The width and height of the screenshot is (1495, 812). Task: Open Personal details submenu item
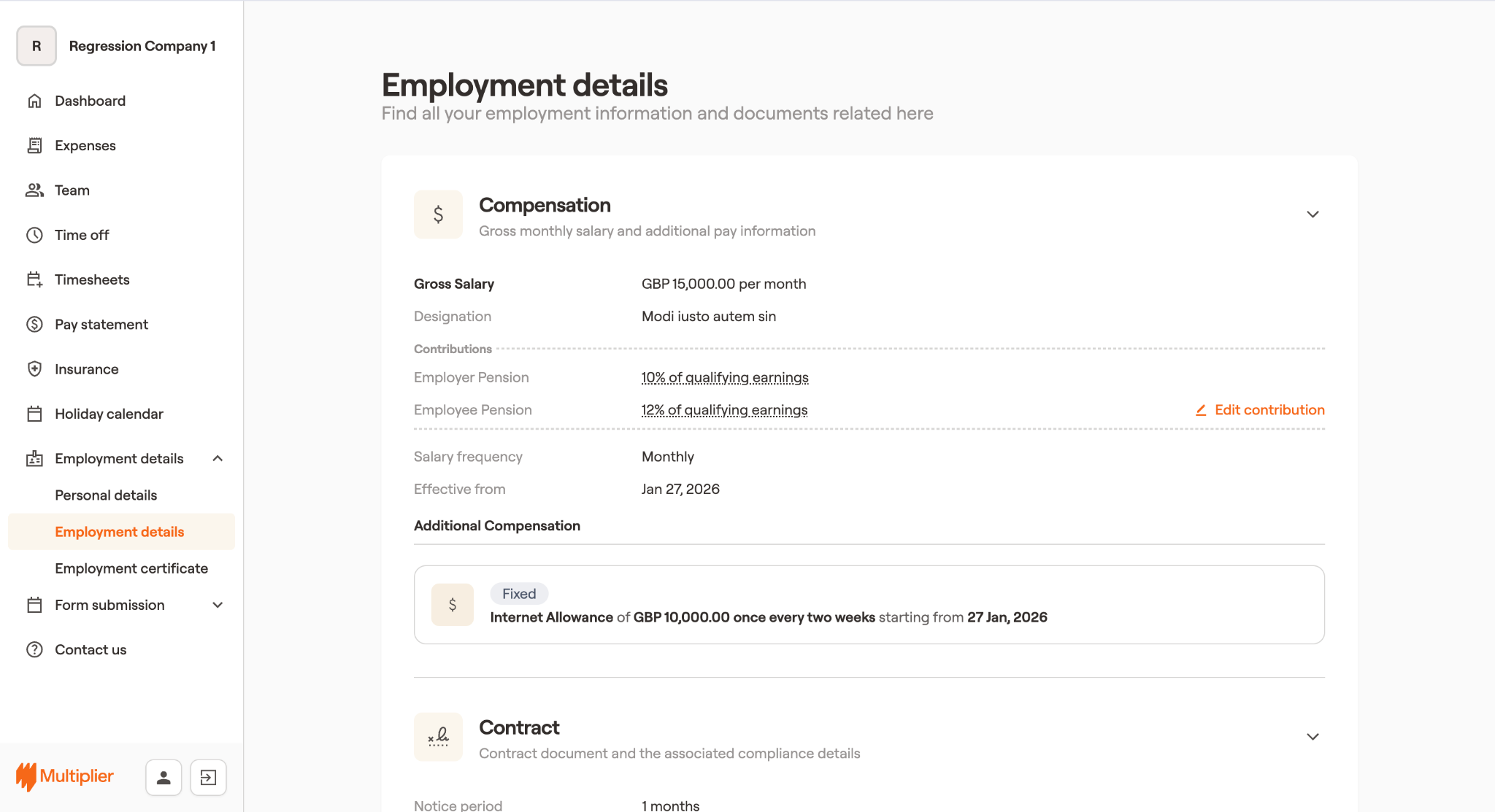(x=106, y=495)
